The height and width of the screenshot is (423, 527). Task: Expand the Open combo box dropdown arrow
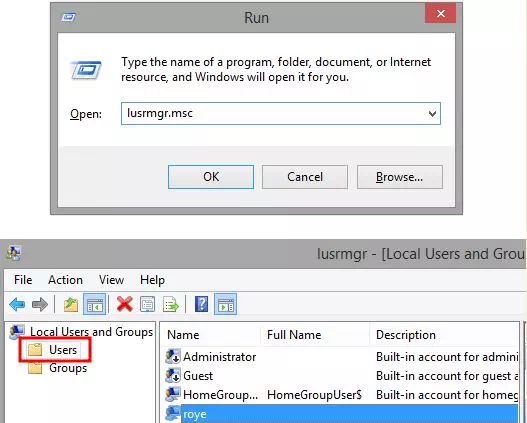tap(433, 114)
